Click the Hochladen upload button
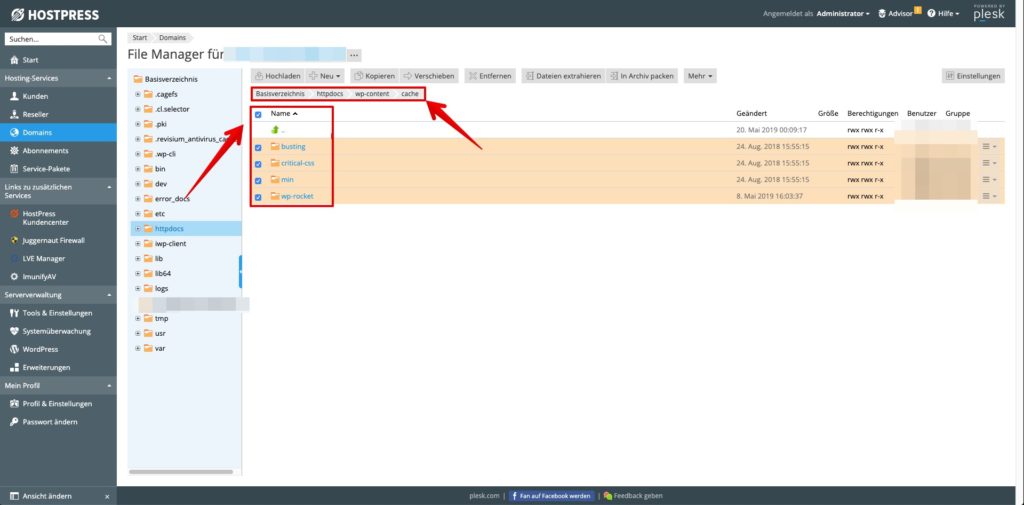 278,76
